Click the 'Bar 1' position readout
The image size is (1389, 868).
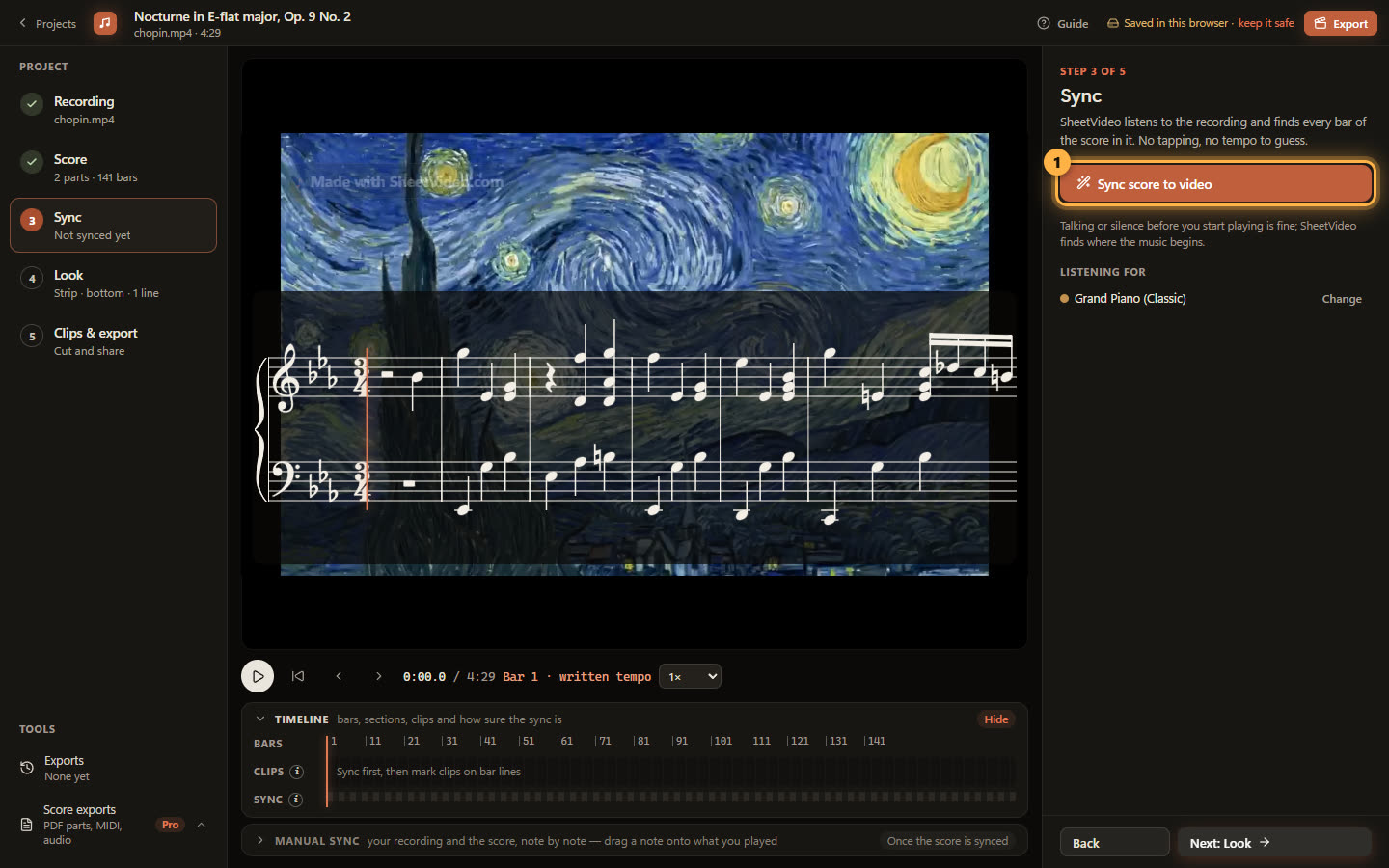point(521,676)
